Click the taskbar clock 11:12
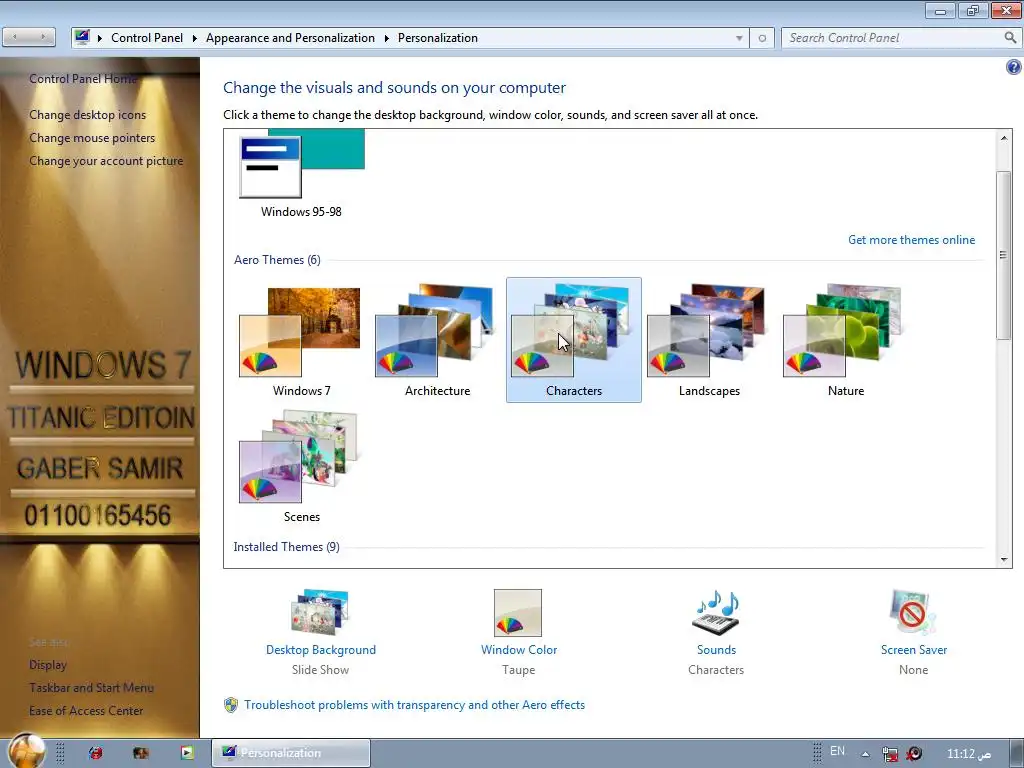Image resolution: width=1024 pixels, height=768 pixels. point(969,754)
